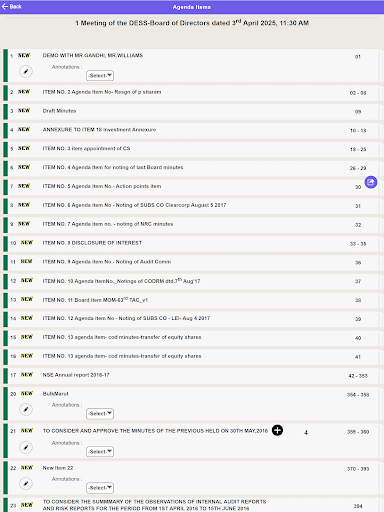This screenshot has width=384, height=512.
Task: Open Annotations dropdown under item 21
Action: tap(100, 452)
